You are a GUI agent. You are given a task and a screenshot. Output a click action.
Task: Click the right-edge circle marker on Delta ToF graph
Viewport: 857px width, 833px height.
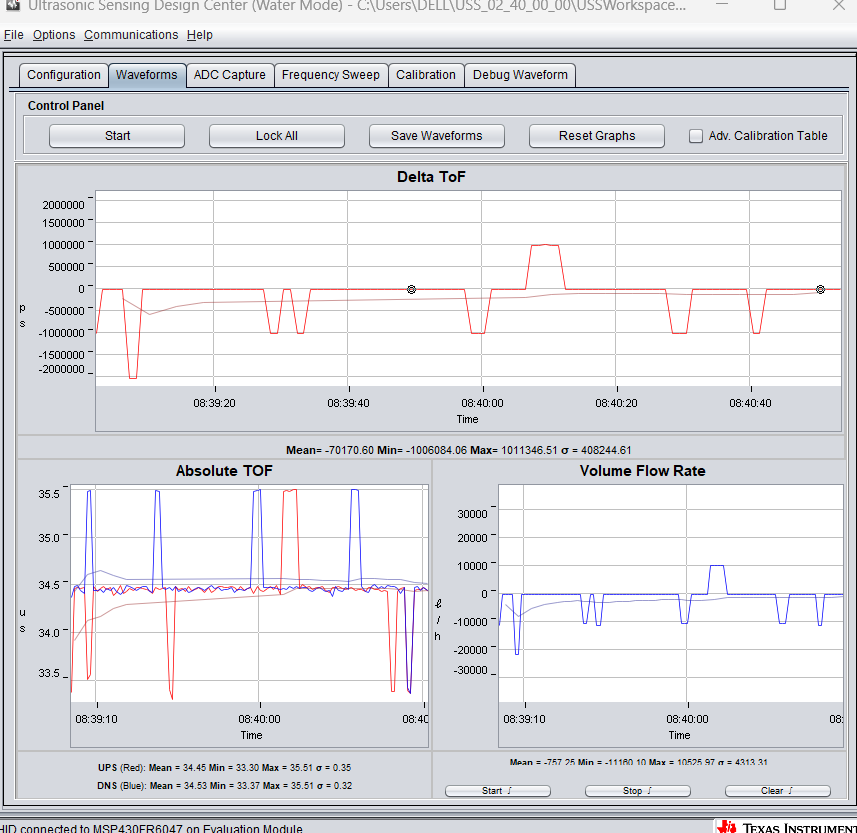820,289
